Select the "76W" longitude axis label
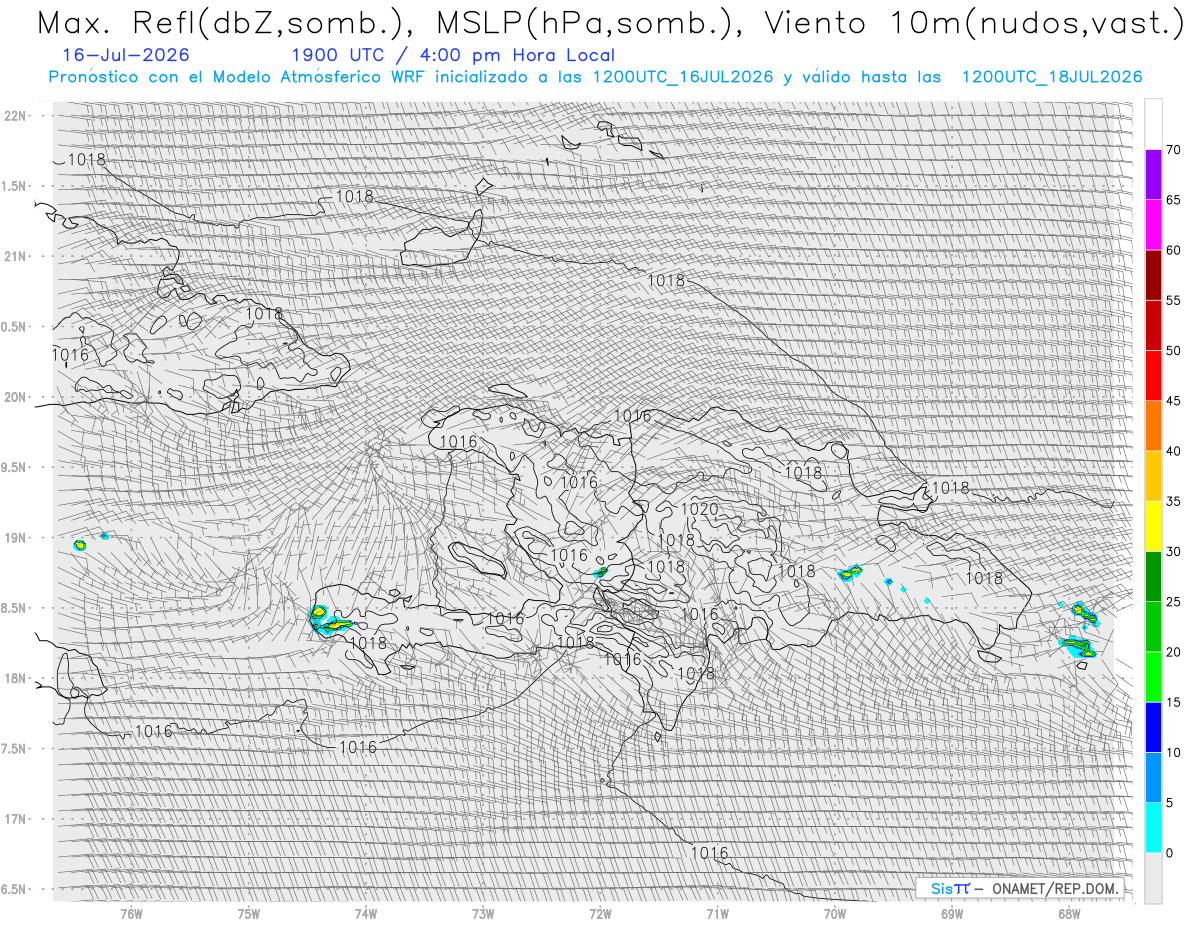This screenshot has width=1200, height=927. [131, 913]
